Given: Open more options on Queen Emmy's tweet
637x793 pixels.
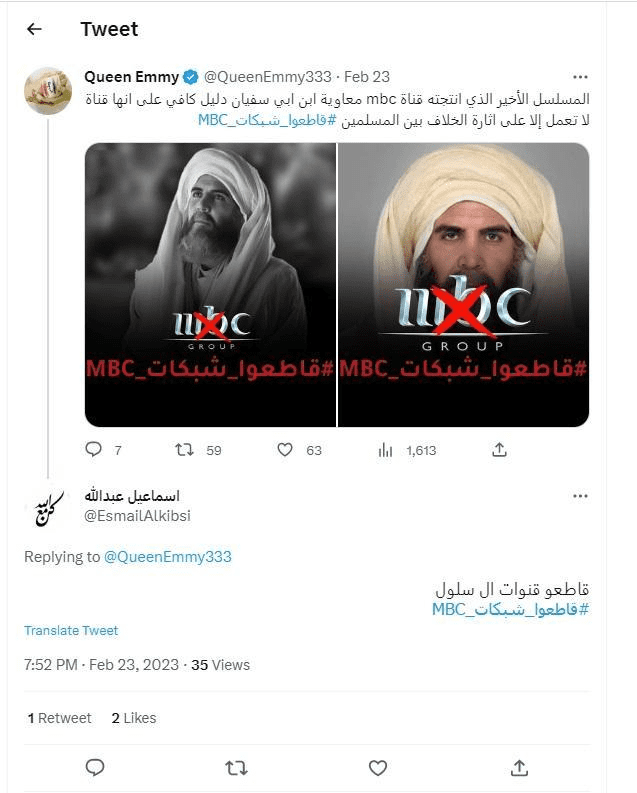Looking at the screenshot, I should pos(580,77).
